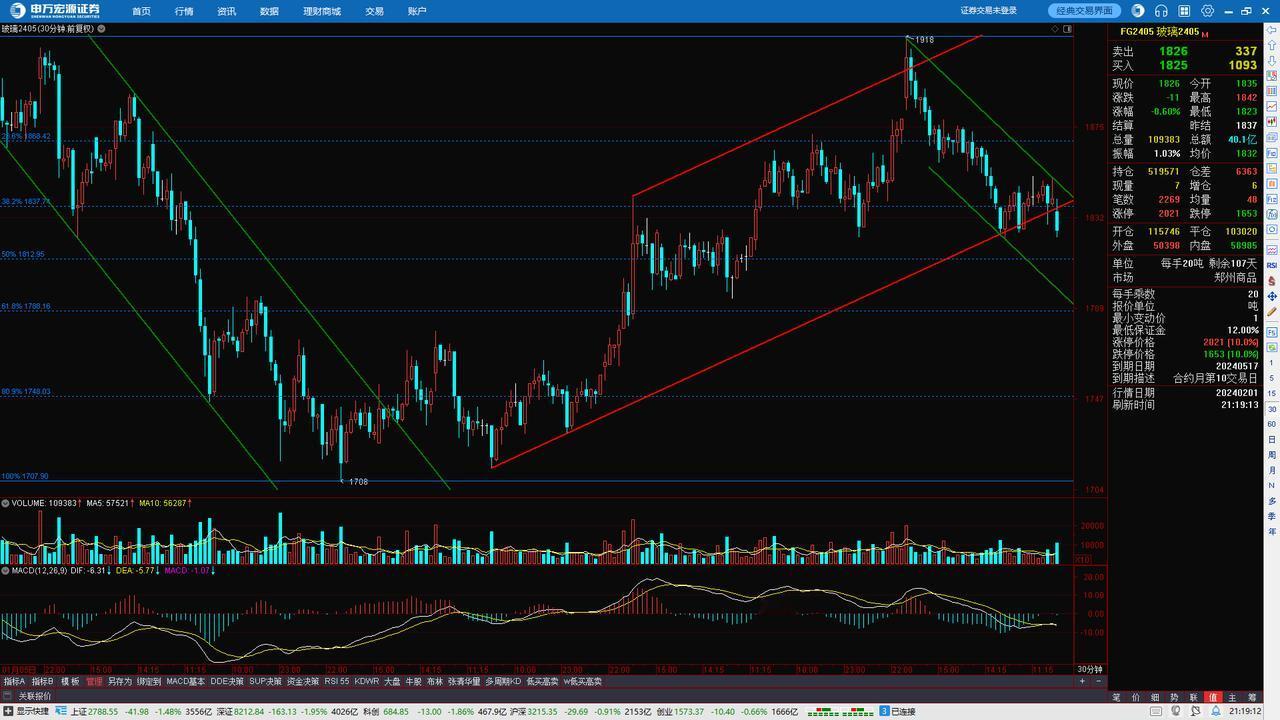The width and height of the screenshot is (1280, 720).
Task: Click the blue connection icon before 已连接
Action: [884, 712]
